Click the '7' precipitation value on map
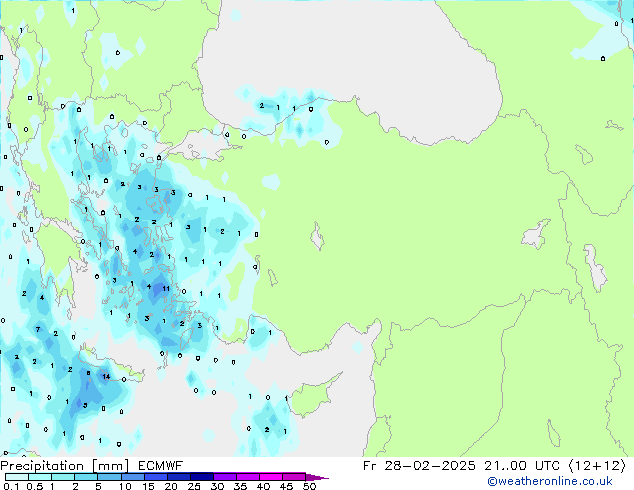Image resolution: width=634 pixels, height=490 pixels. [38, 329]
